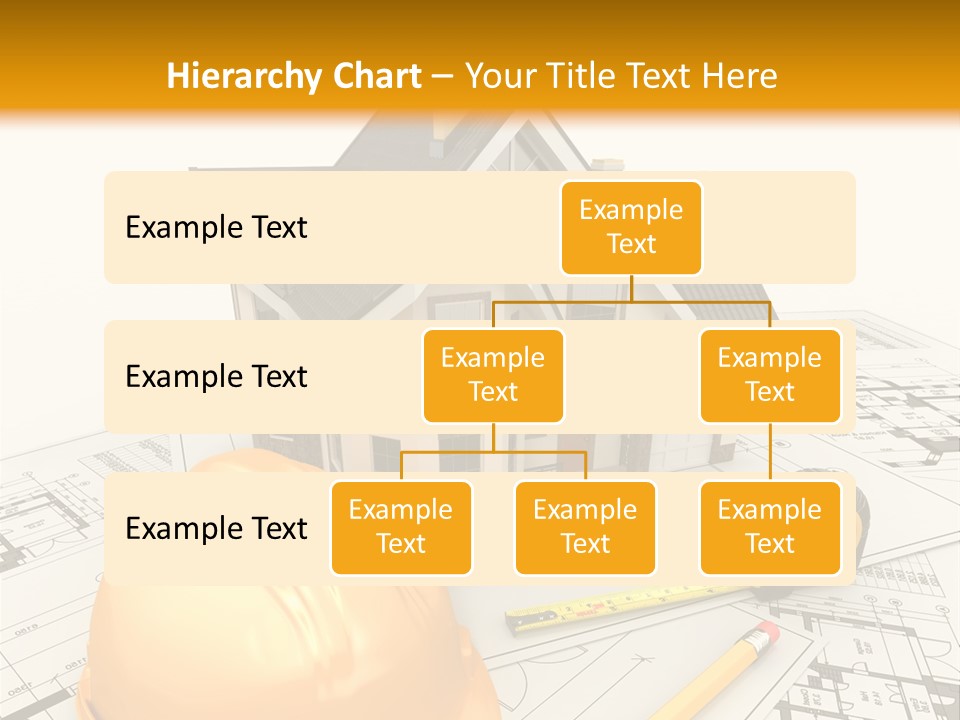
Task: Click the left node in the second level
Action: coord(493,376)
